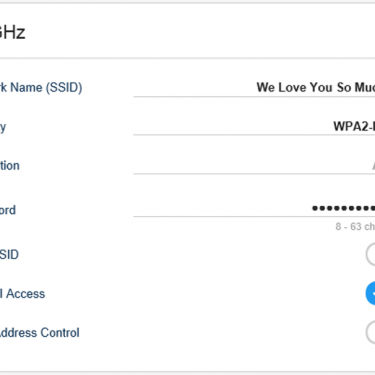Click the Network Name field reading We Love You

(x=254, y=87)
